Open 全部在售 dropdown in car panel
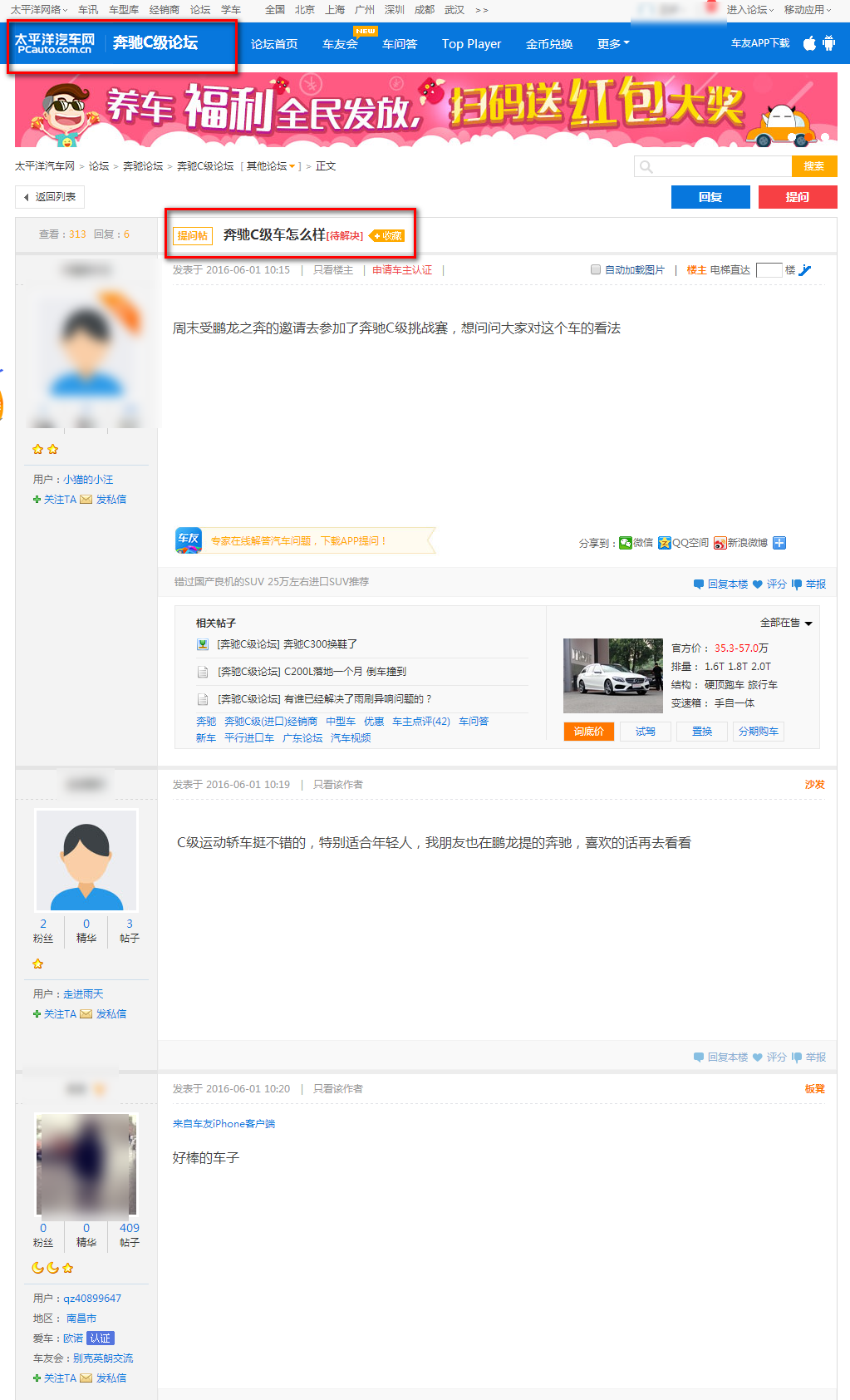The image size is (850, 1400). (786, 623)
